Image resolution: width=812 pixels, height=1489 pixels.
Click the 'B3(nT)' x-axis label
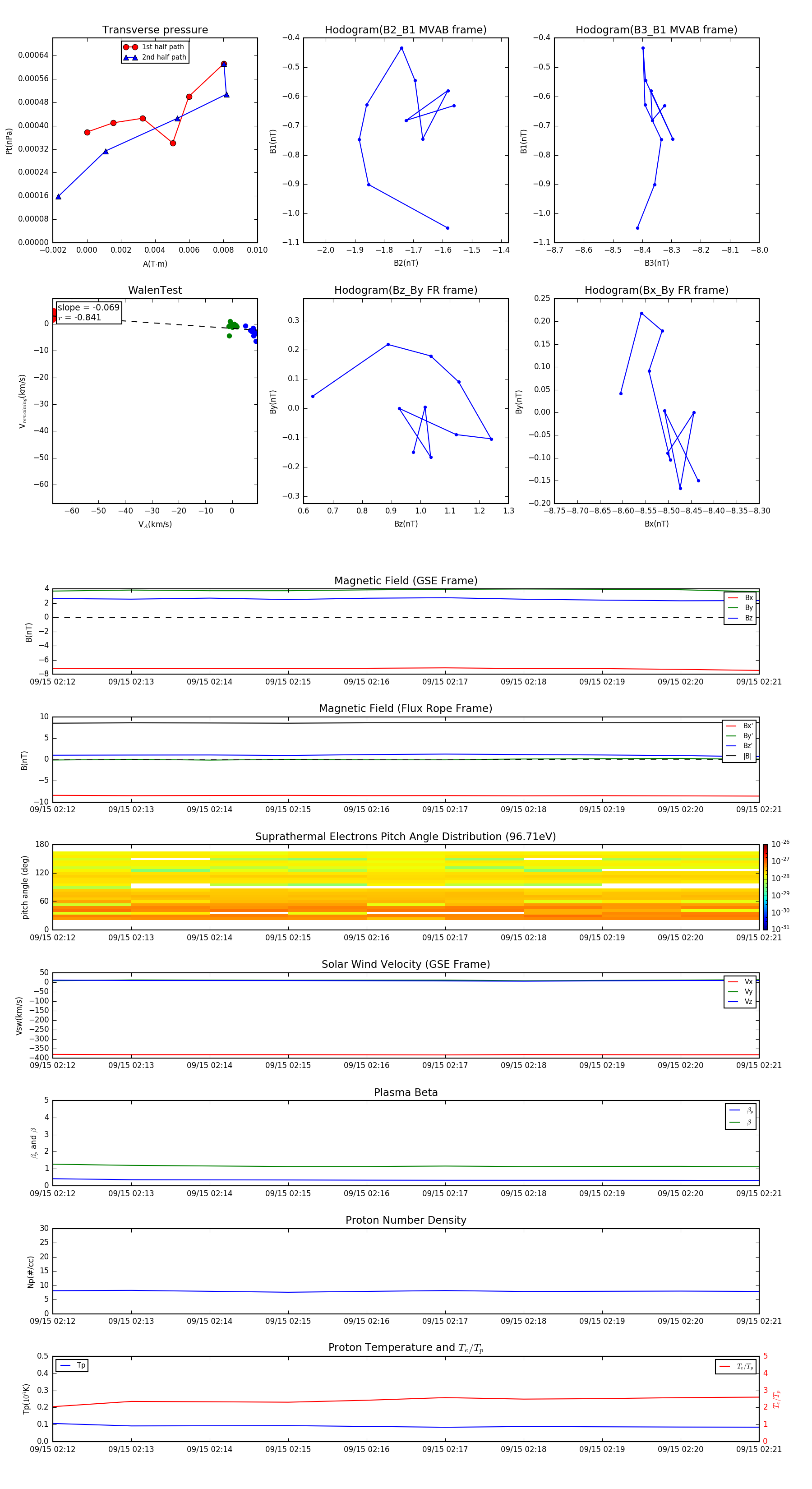pyautogui.click(x=656, y=263)
